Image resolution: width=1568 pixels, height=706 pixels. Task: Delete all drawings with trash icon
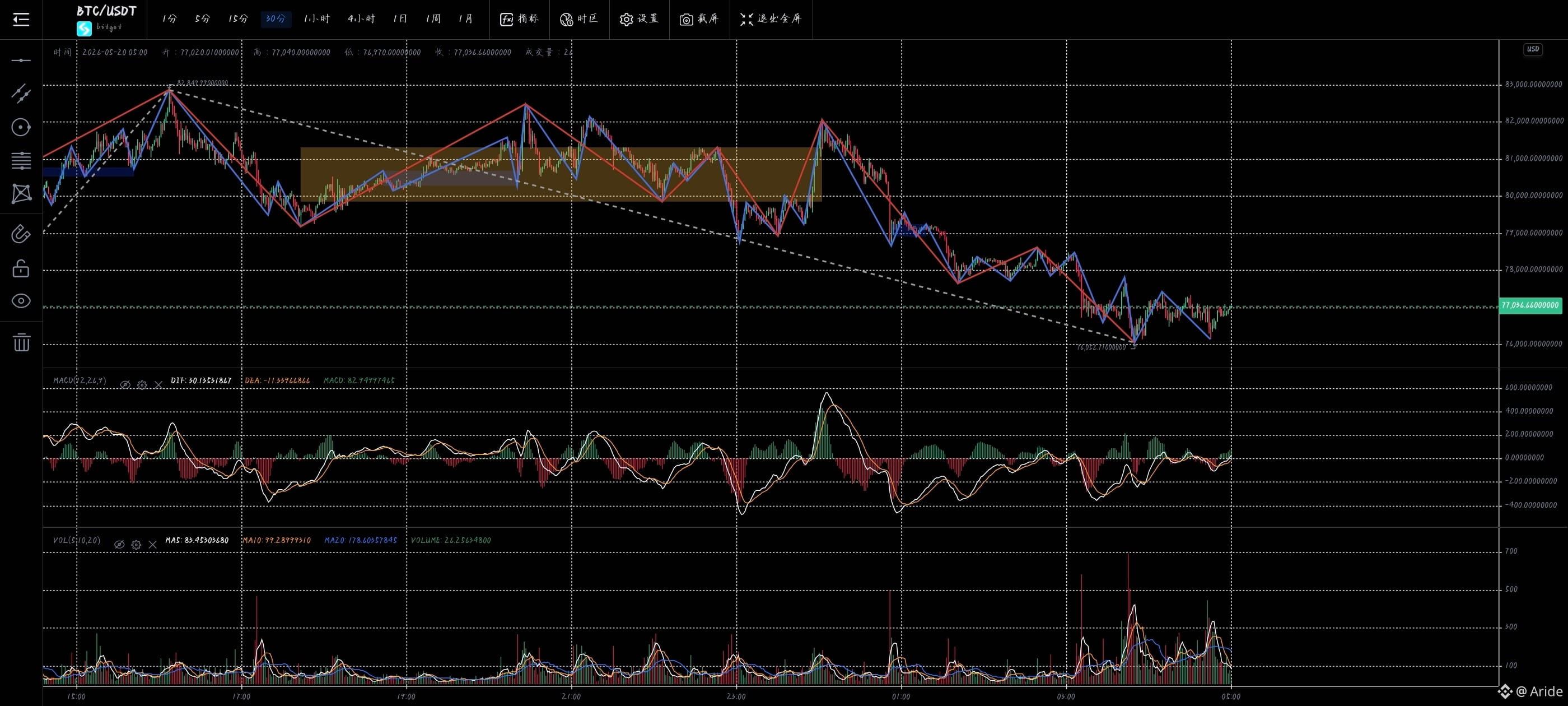(x=21, y=342)
